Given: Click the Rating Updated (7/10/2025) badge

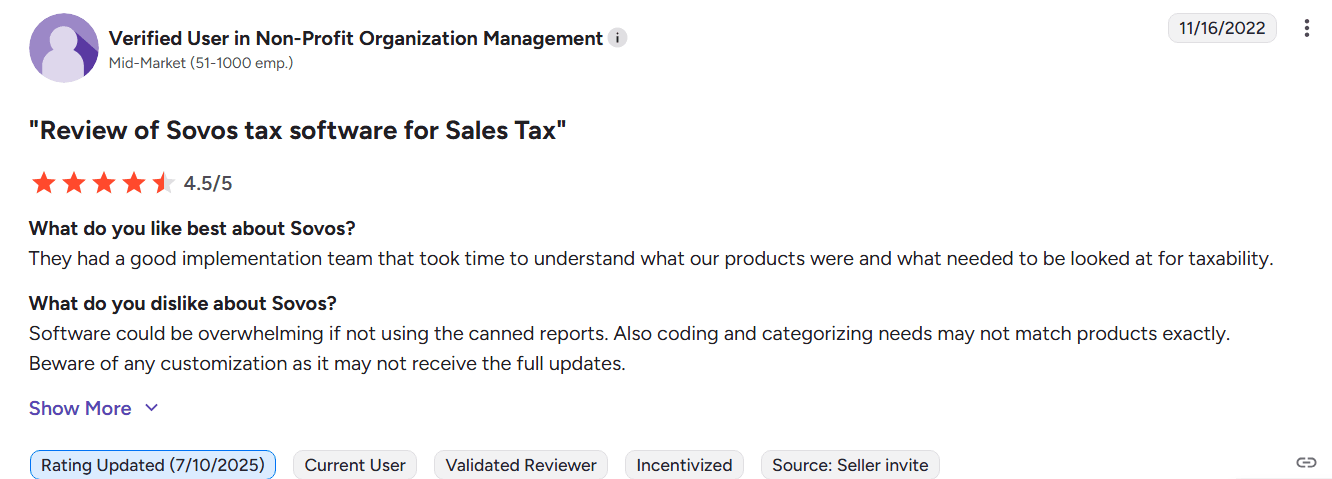Looking at the screenshot, I should [x=153, y=465].
